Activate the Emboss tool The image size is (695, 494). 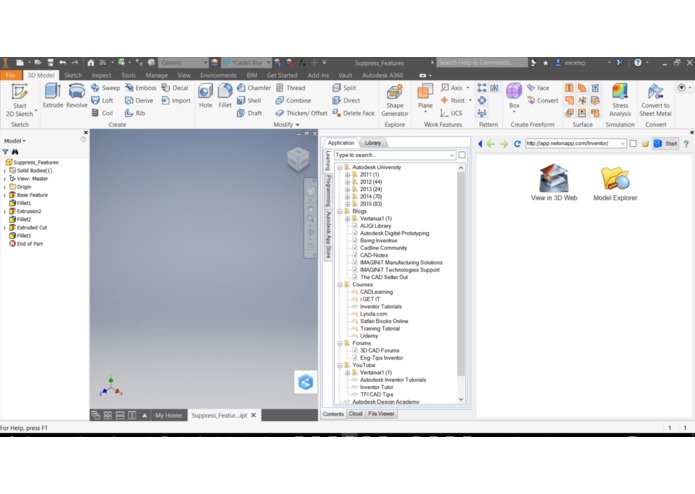coord(141,88)
